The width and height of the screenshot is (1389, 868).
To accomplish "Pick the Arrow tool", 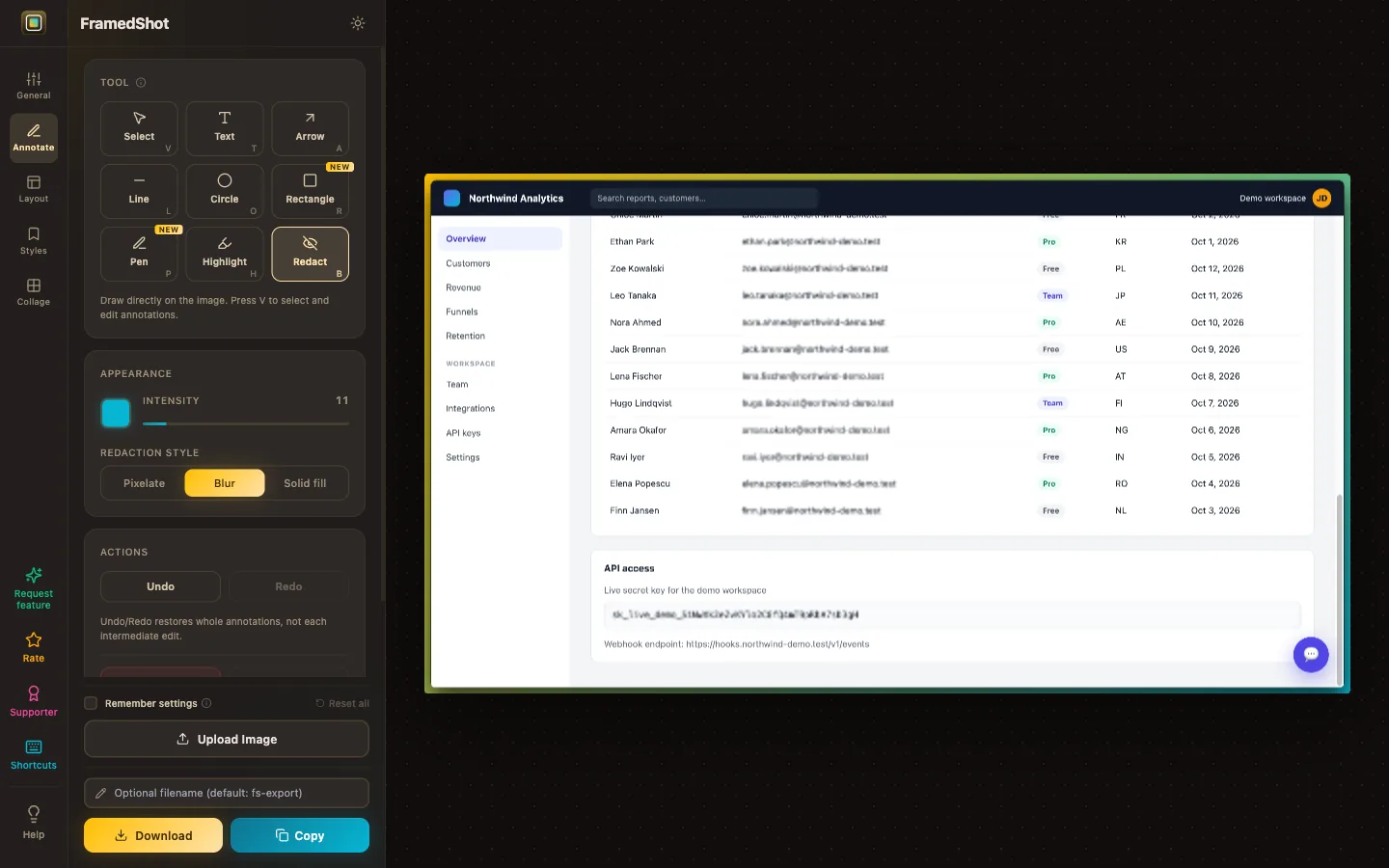I will [310, 128].
